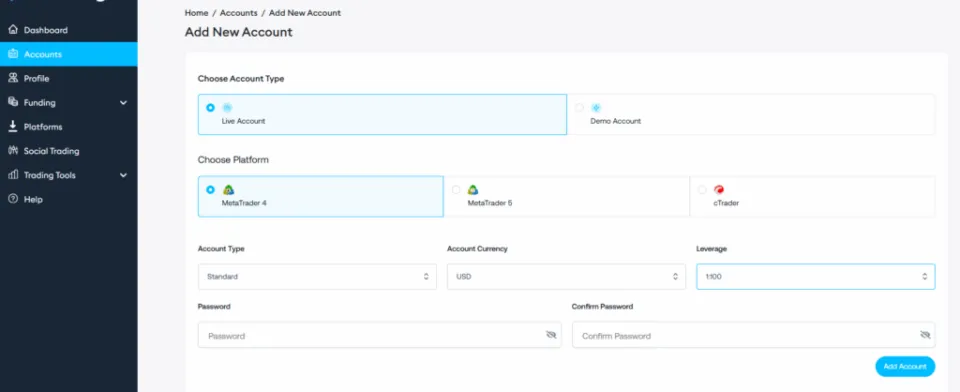Open Social Trading in the sidebar
The height and width of the screenshot is (392, 960).
click(x=69, y=151)
